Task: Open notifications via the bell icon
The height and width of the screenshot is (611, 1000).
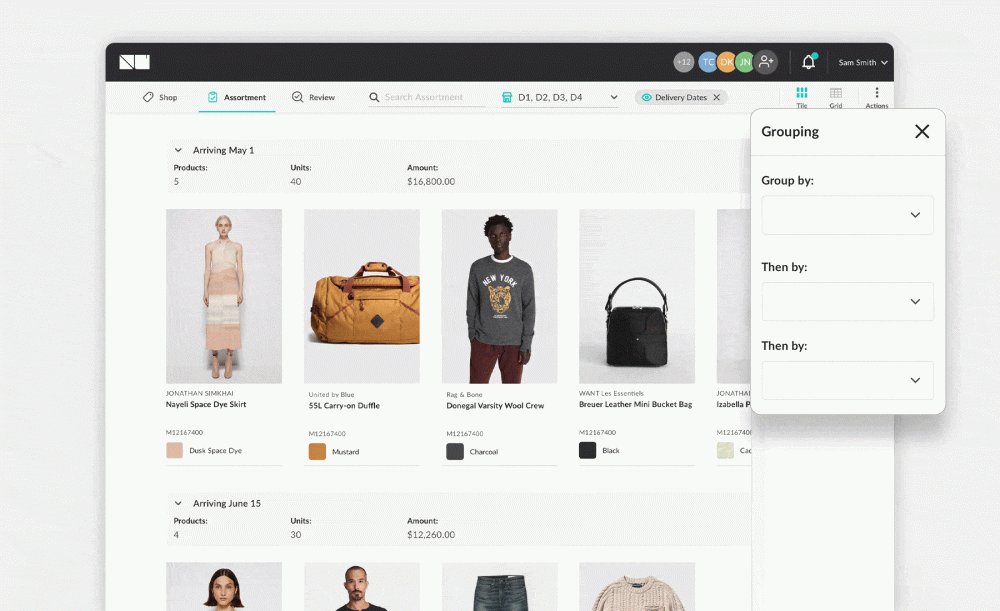Action: click(808, 61)
